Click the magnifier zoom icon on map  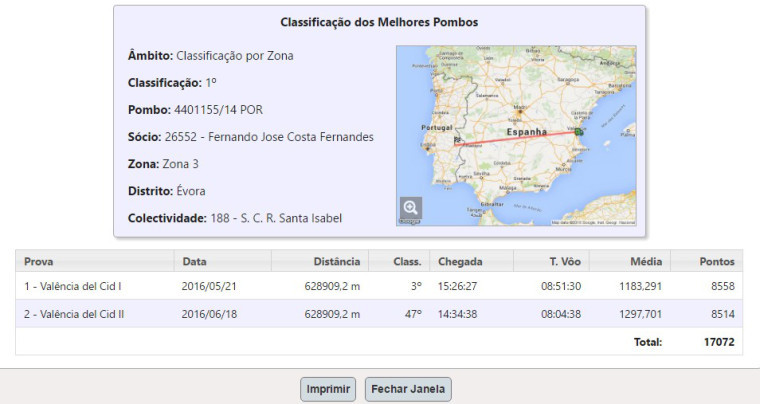(x=410, y=208)
